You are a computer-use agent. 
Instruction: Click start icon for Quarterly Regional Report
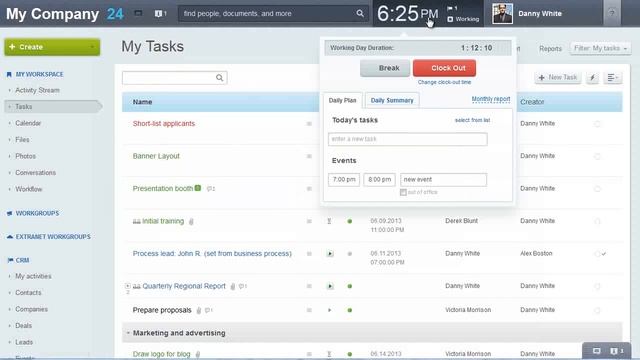coord(330,286)
